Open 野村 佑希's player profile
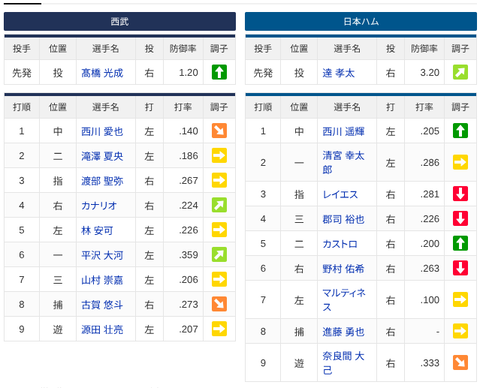Image resolution: width=480 pixels, height=388 pixels. [x=343, y=269]
